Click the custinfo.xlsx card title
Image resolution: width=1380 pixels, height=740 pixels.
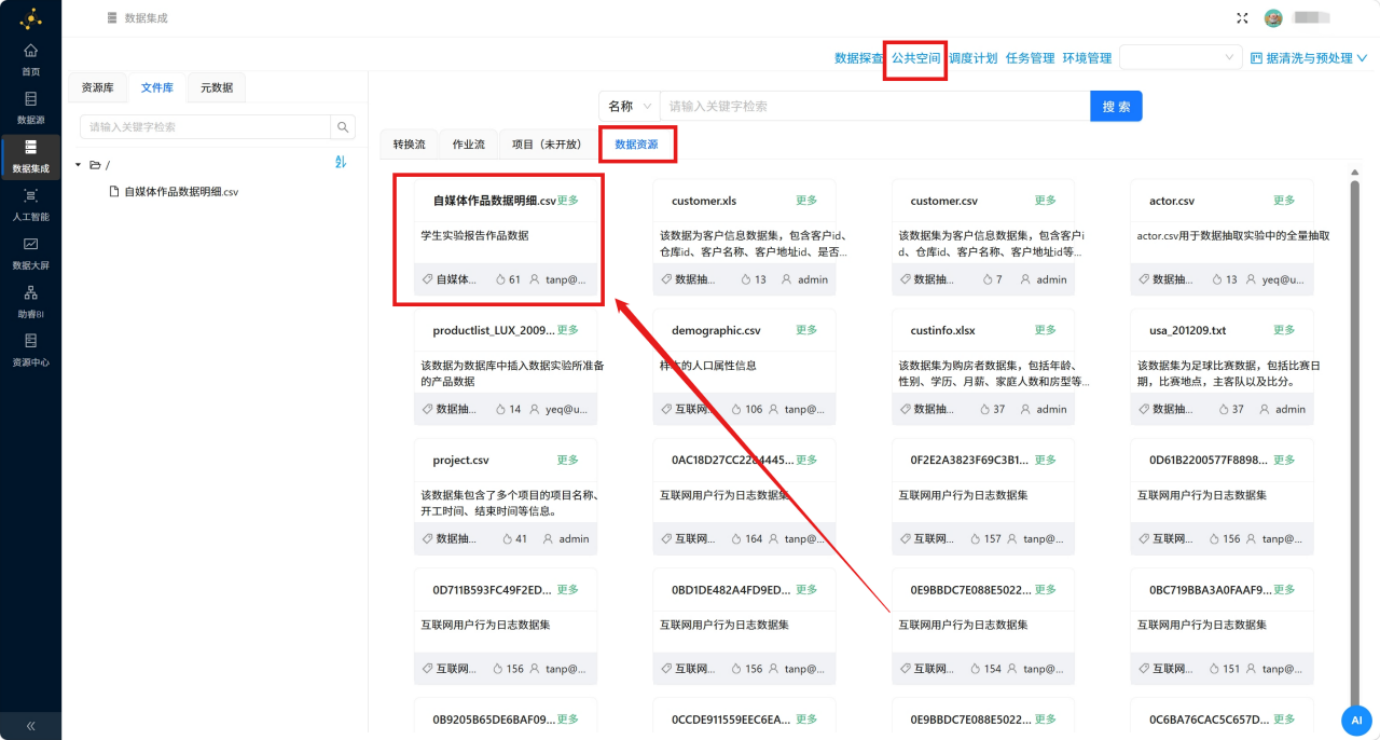(943, 330)
